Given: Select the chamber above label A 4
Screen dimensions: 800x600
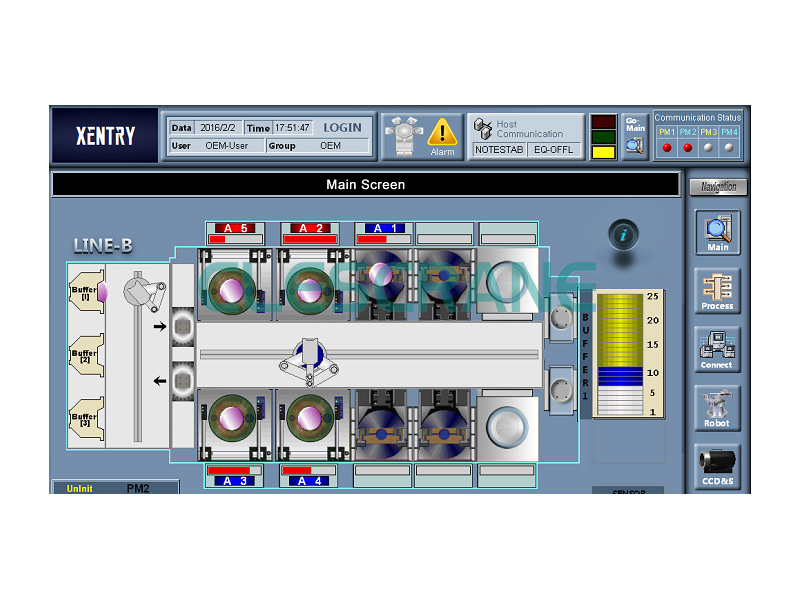Looking at the screenshot, I should [x=313, y=425].
